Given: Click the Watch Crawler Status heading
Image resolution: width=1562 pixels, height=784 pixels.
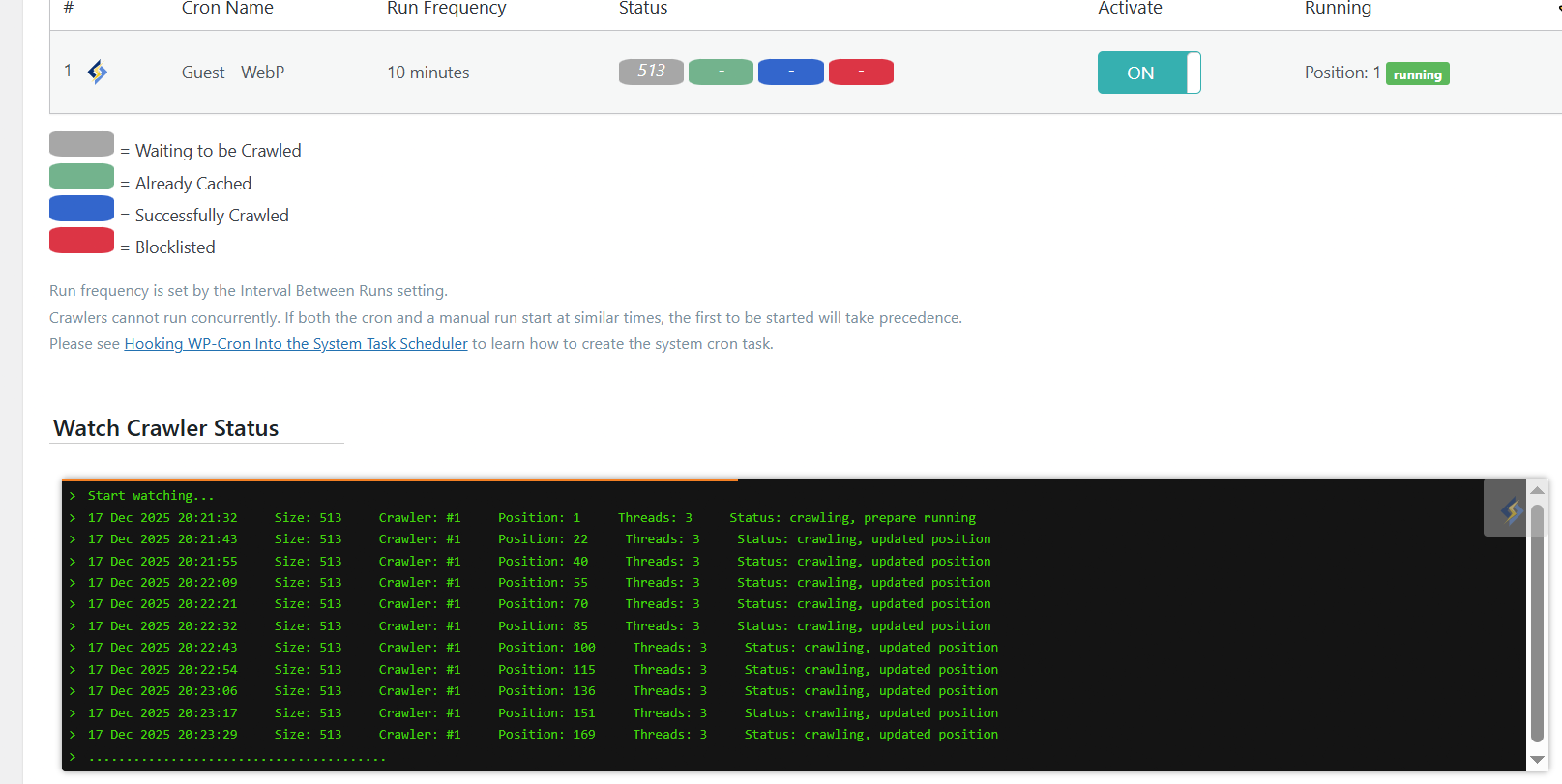Looking at the screenshot, I should pyautogui.click(x=166, y=428).
